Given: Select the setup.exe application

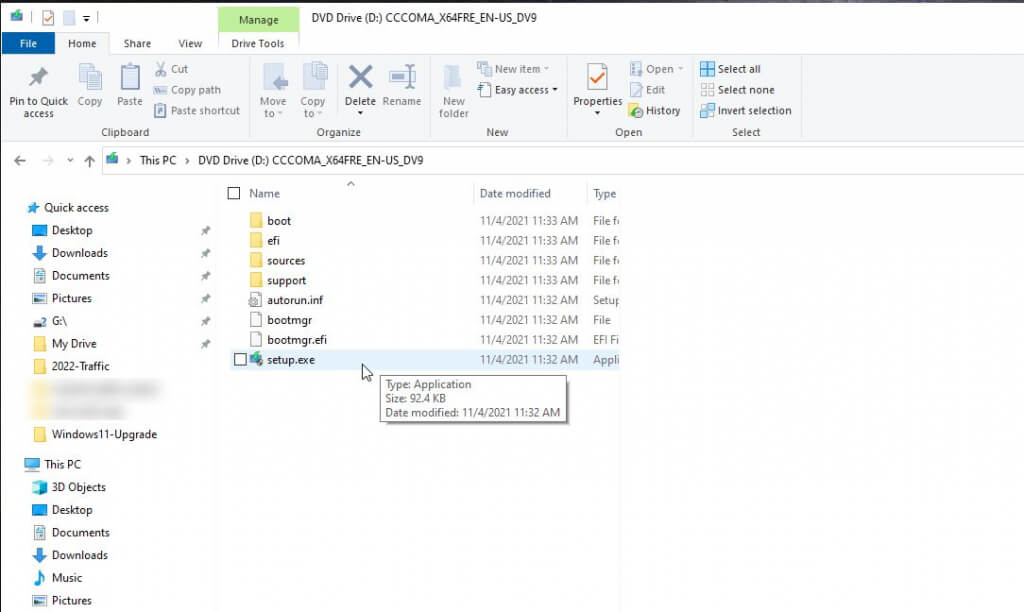Looking at the screenshot, I should click(x=291, y=360).
